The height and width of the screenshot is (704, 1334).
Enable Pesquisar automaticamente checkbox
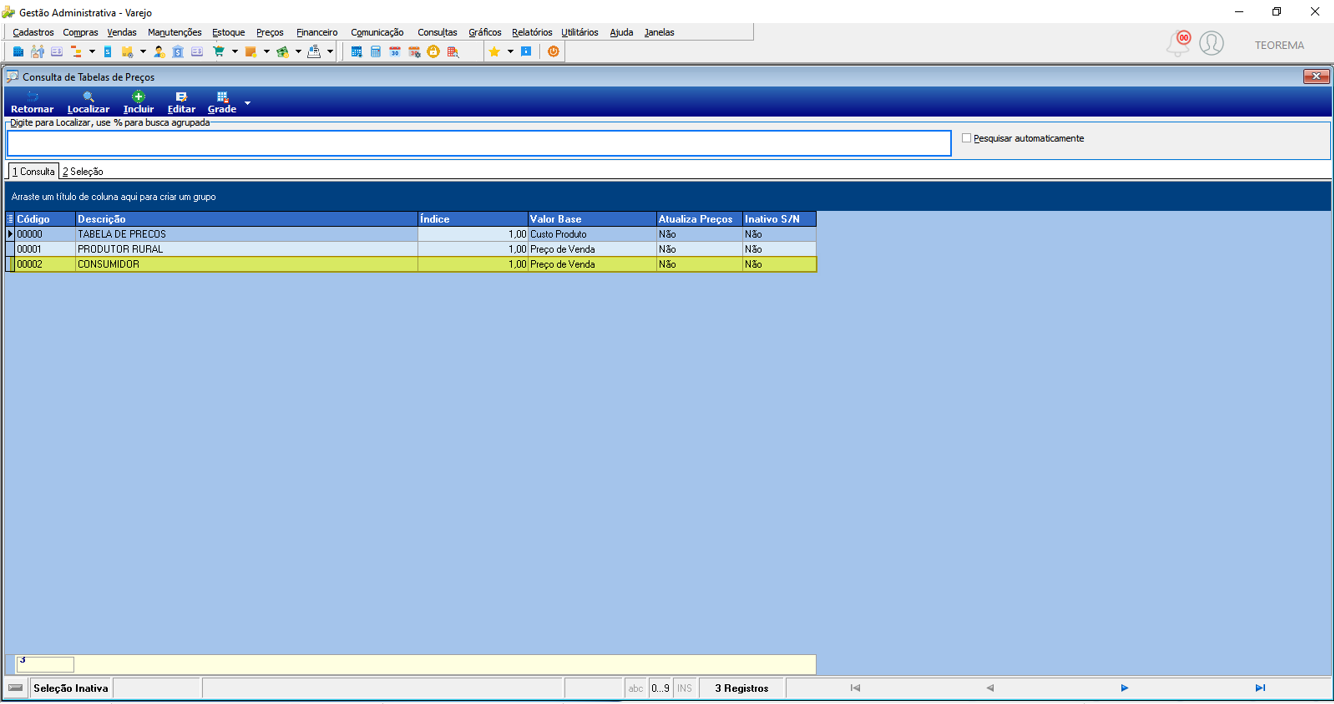pos(966,138)
